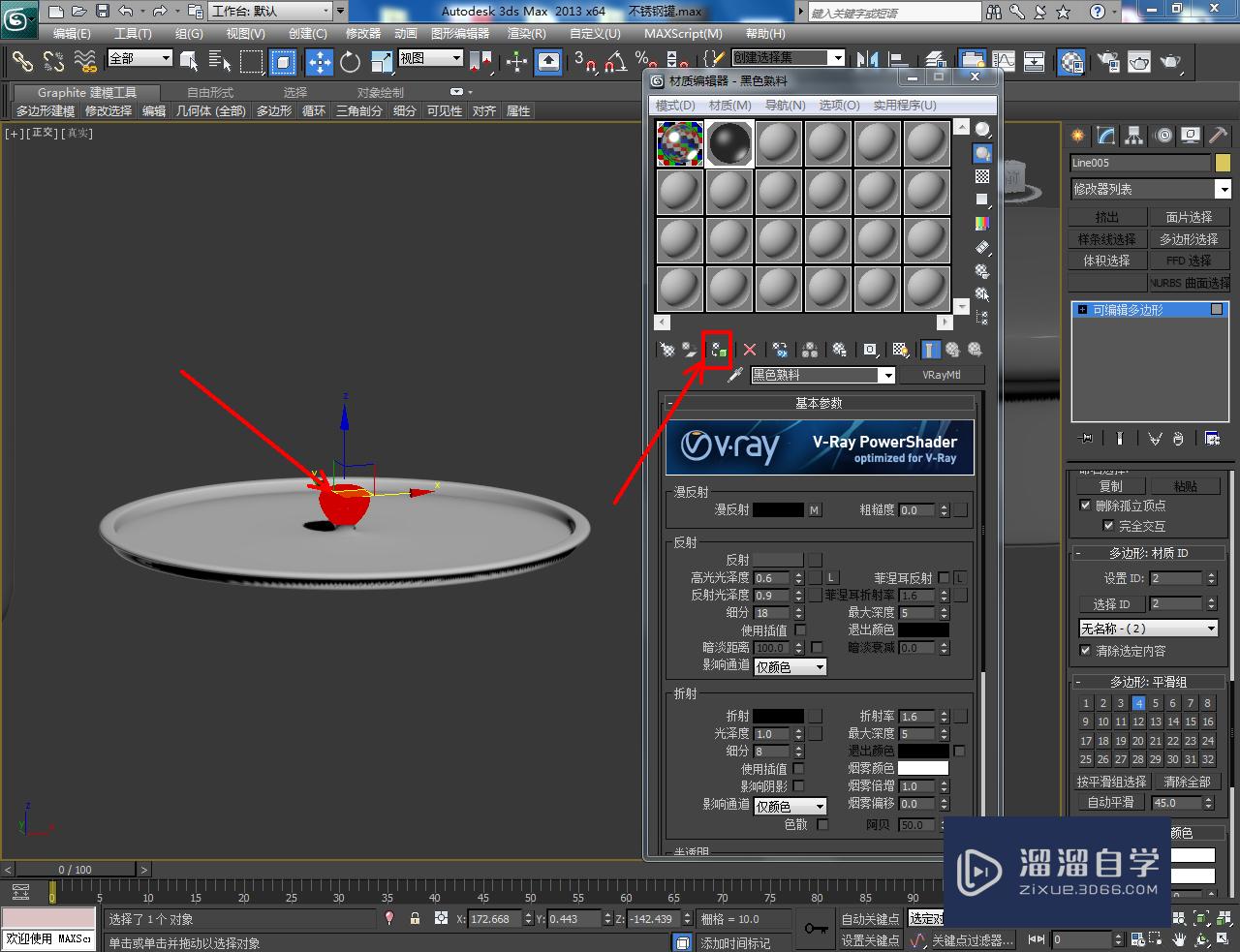
Task: Click the VRayMtl material type button
Action: pos(941,375)
